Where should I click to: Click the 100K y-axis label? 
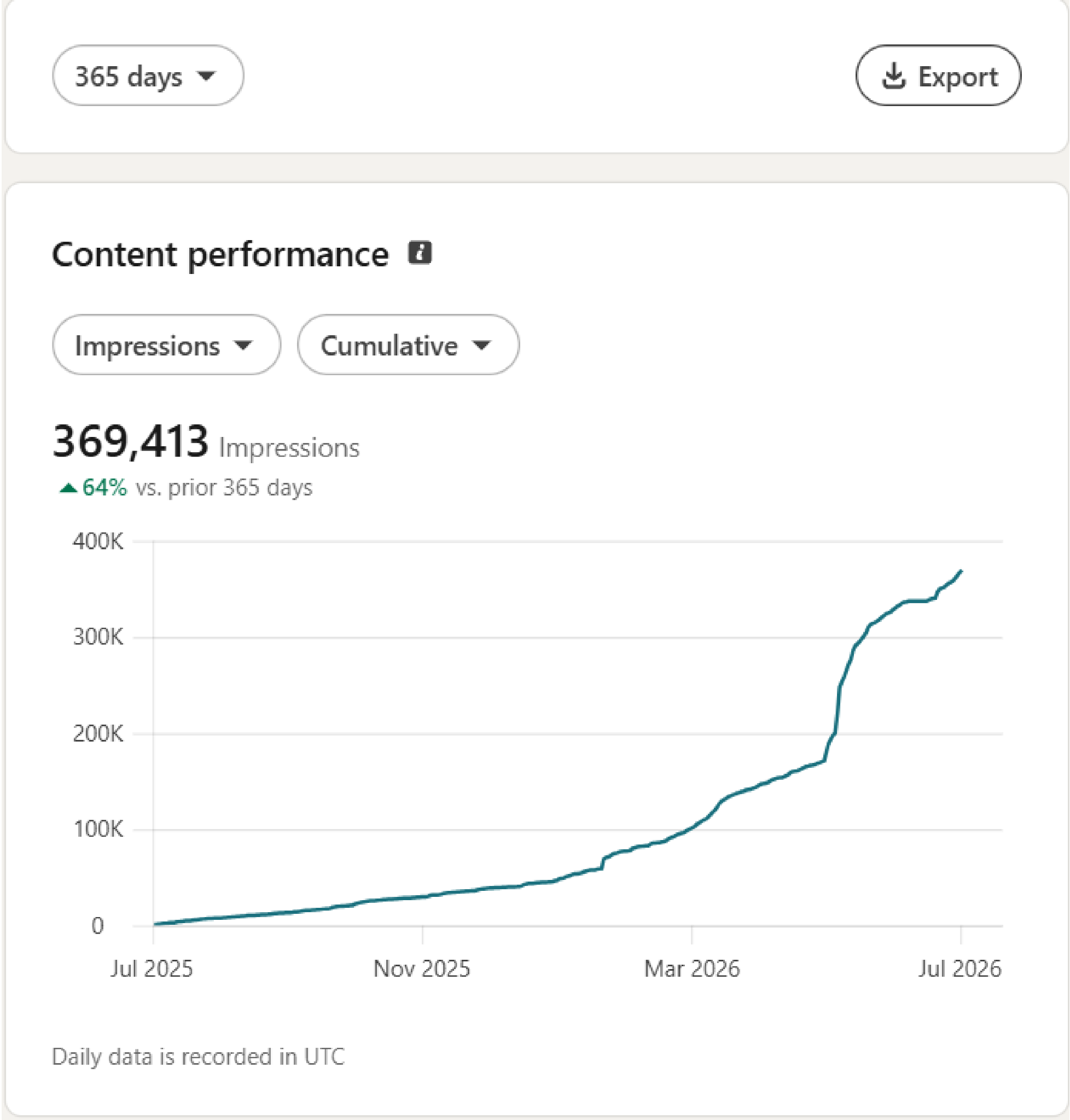[98, 829]
